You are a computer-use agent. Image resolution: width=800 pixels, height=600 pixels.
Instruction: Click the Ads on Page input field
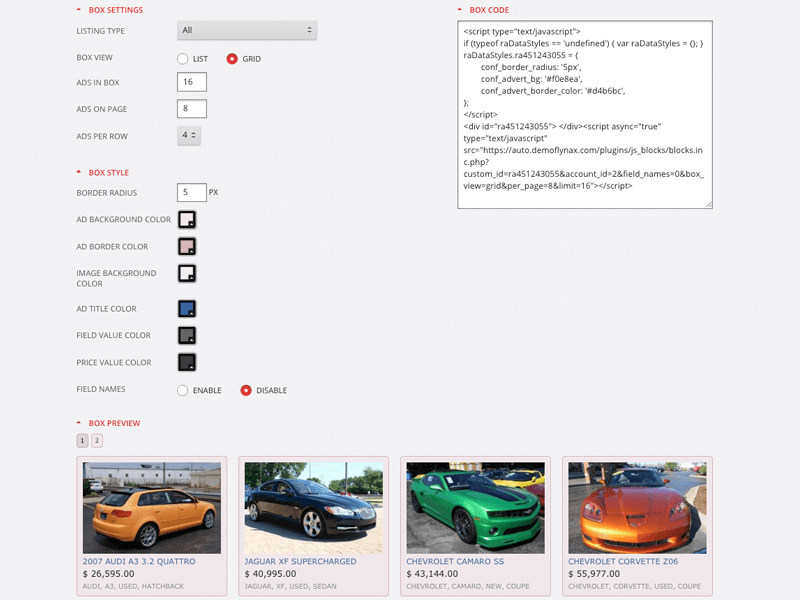coord(192,109)
